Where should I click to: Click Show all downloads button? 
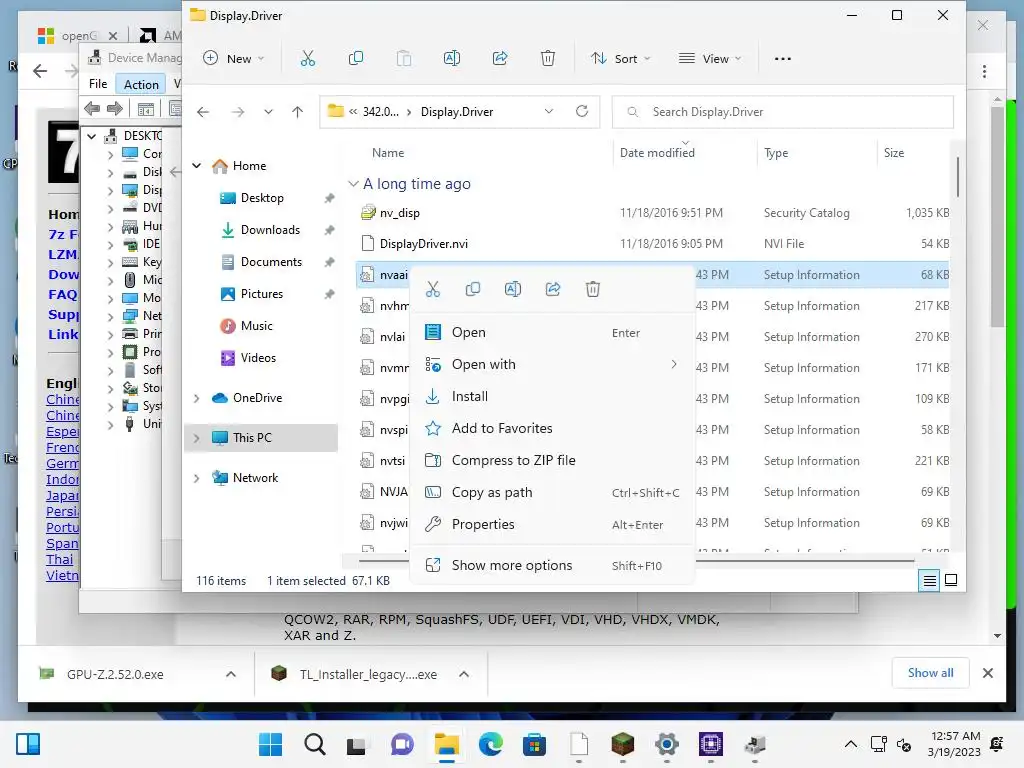[930, 673]
